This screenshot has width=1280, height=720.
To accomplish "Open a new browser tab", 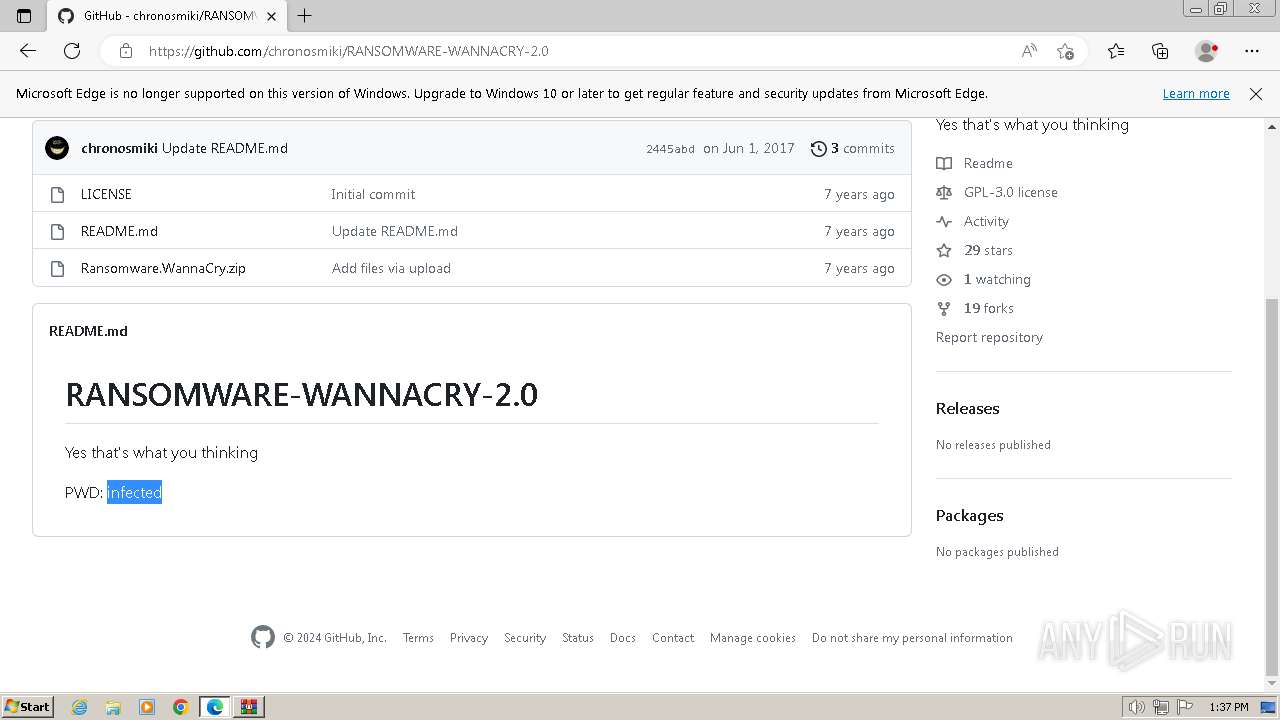I will point(305,16).
